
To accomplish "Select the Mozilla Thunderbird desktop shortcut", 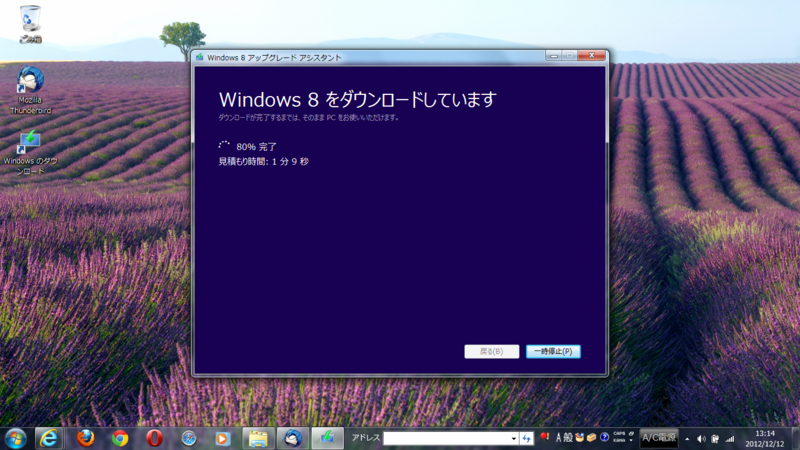I will [x=31, y=90].
